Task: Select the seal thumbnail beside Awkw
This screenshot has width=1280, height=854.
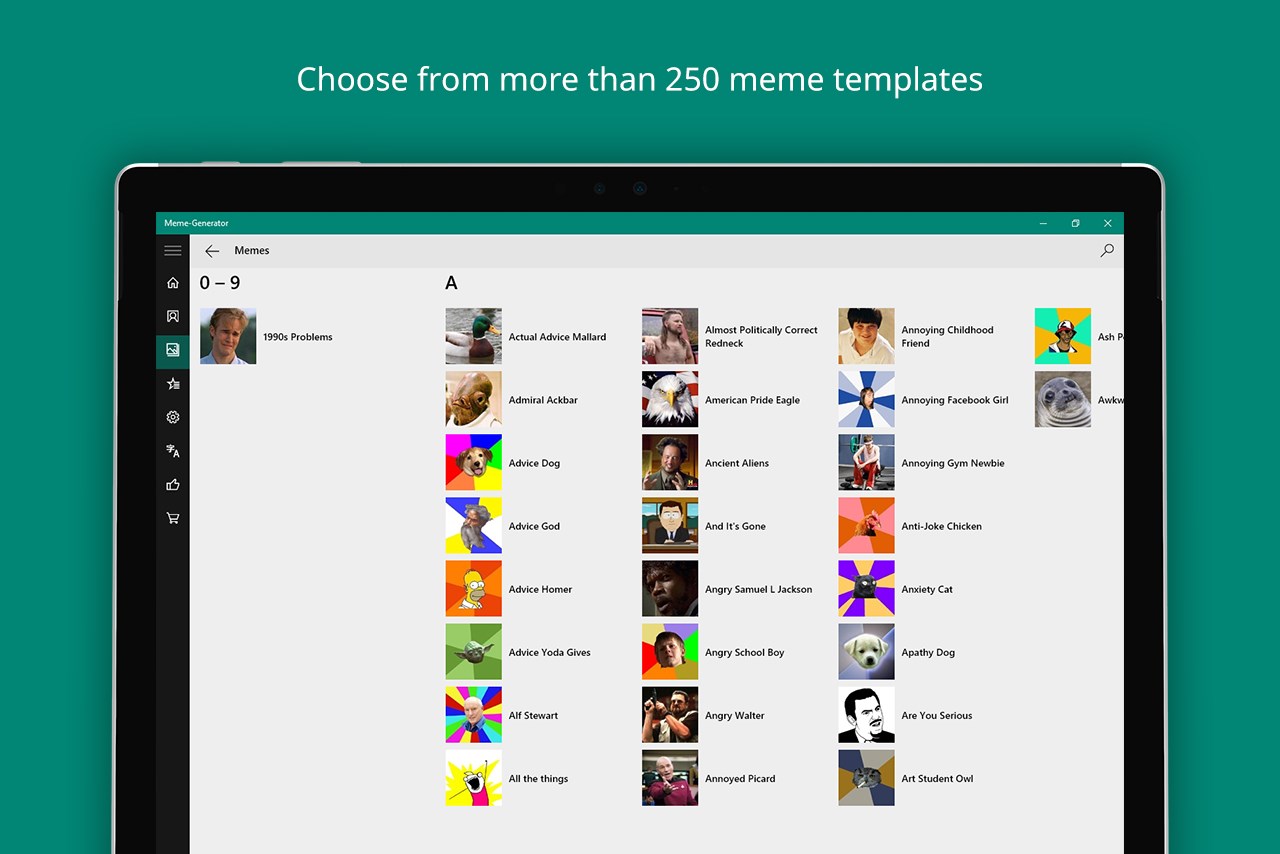Action: (1063, 399)
